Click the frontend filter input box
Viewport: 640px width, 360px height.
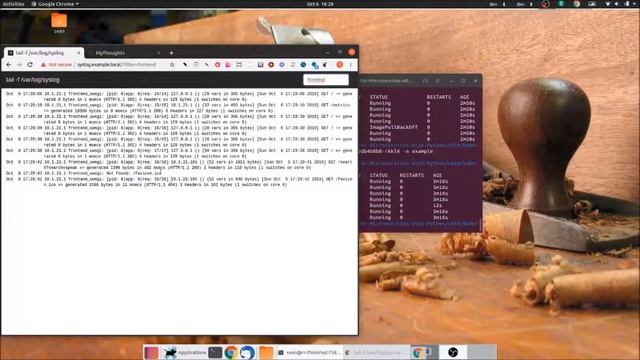point(326,80)
